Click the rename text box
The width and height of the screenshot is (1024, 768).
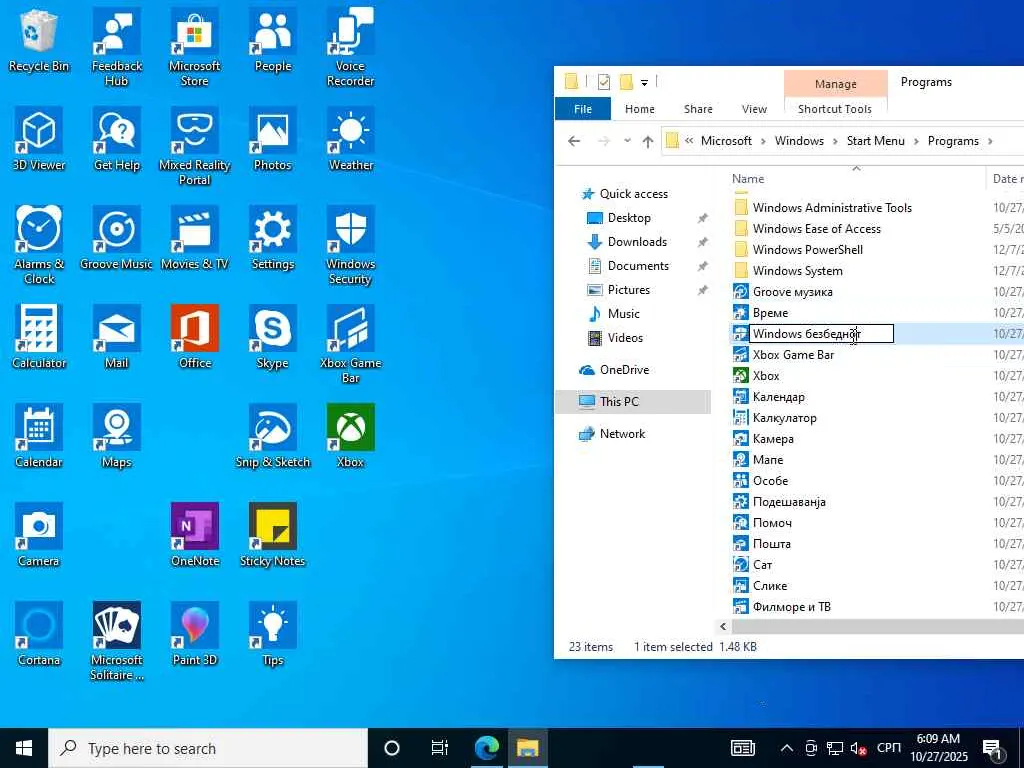pyautogui.click(x=821, y=334)
